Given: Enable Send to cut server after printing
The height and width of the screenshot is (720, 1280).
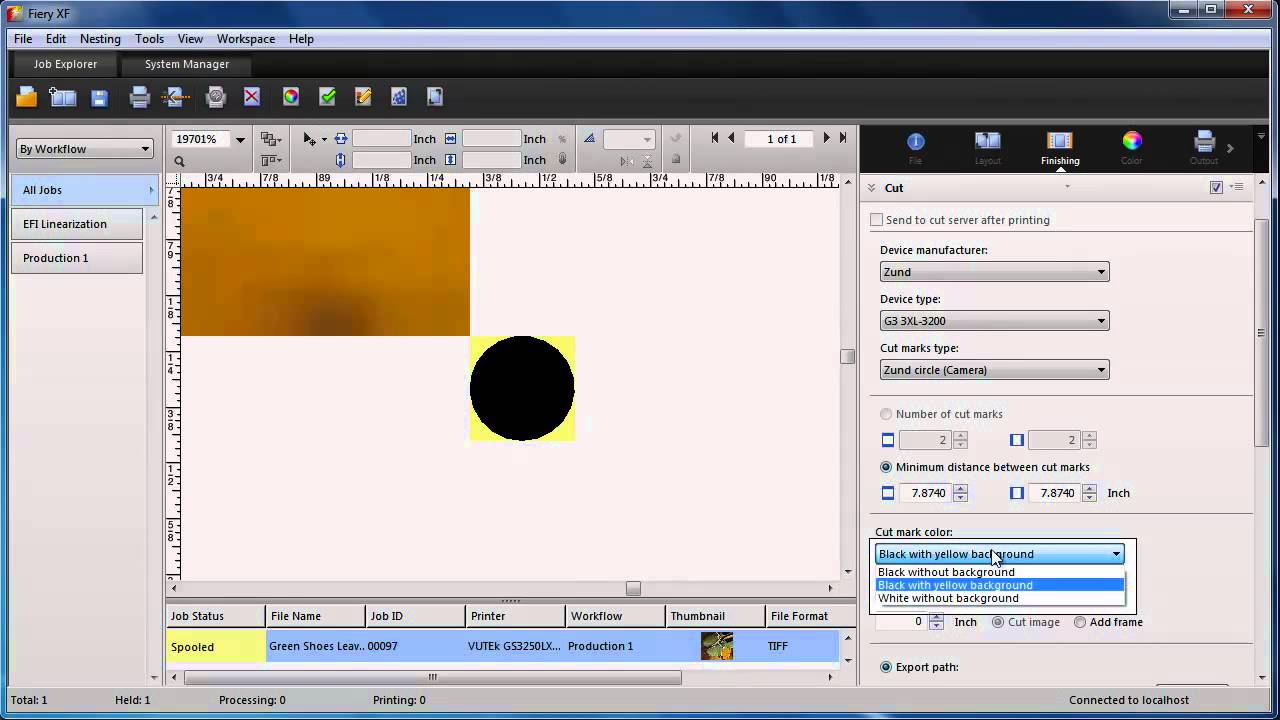Looking at the screenshot, I should pyautogui.click(x=877, y=220).
